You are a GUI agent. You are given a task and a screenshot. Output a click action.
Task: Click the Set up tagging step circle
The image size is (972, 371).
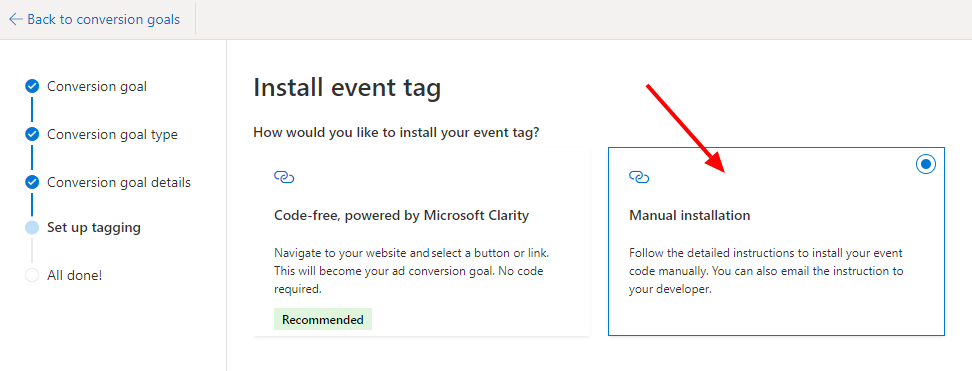[32, 228]
